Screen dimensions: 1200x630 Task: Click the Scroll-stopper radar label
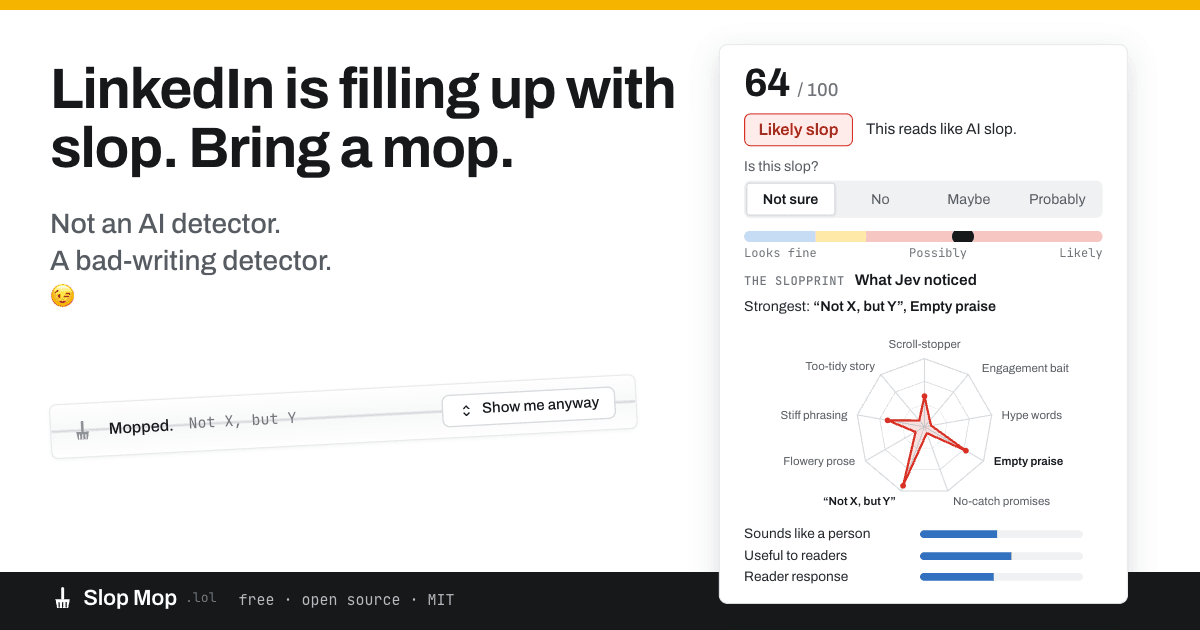click(924, 344)
